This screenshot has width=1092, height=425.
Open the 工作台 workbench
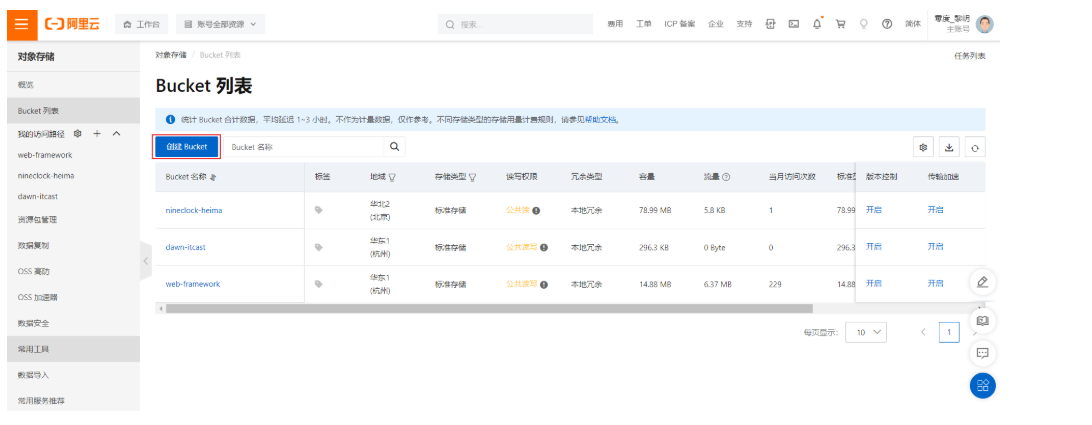tap(141, 24)
